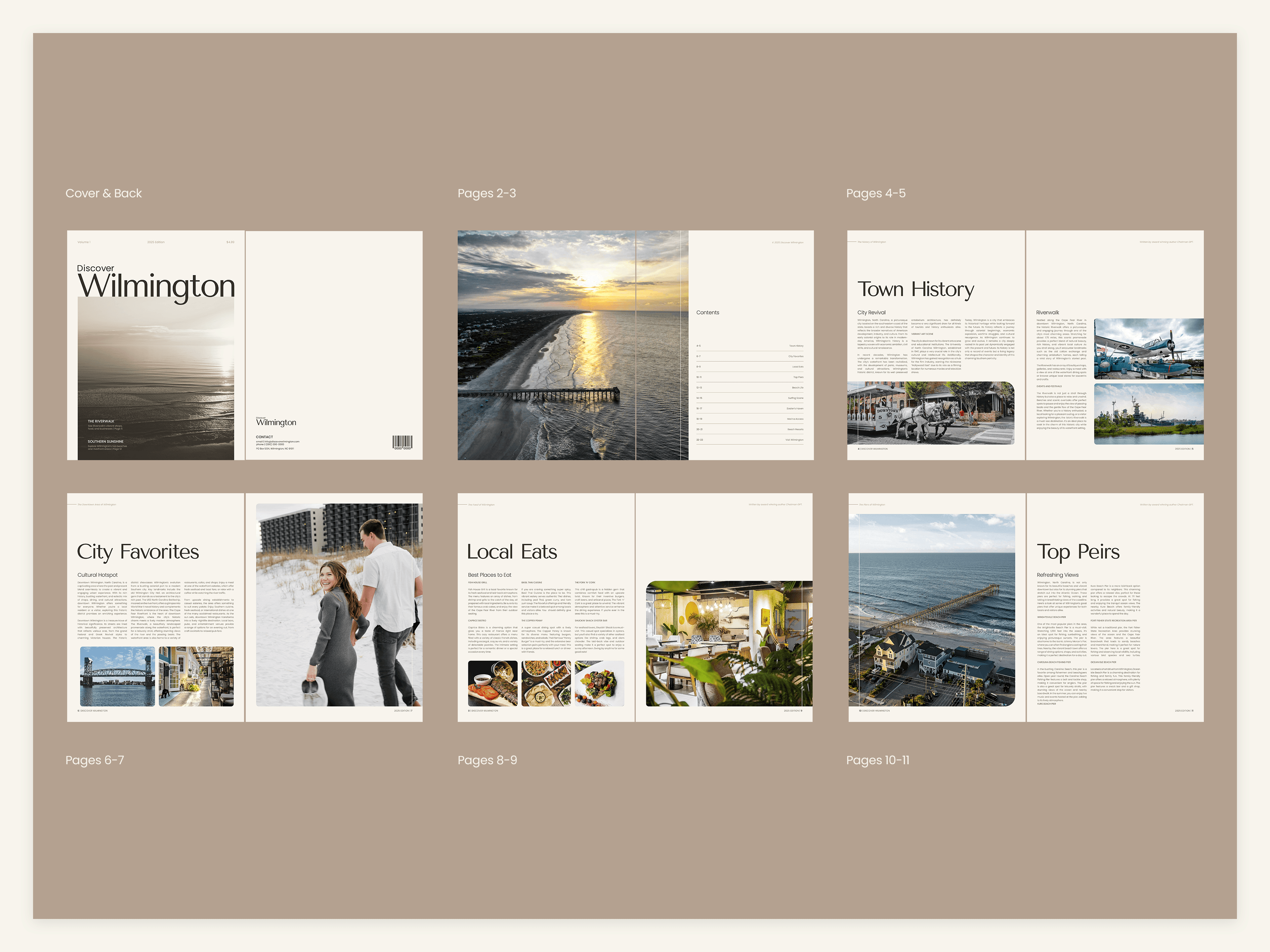
Task: Select the City Favorites heading
Action: (x=138, y=551)
